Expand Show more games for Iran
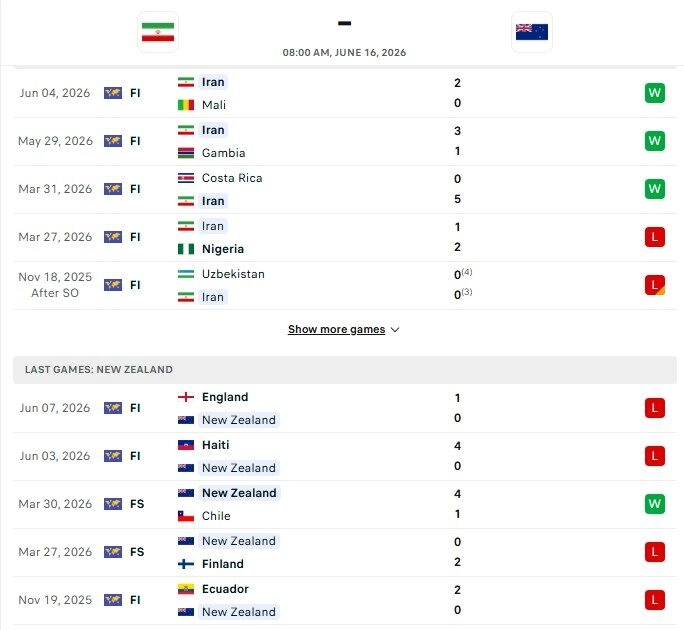 (336, 329)
